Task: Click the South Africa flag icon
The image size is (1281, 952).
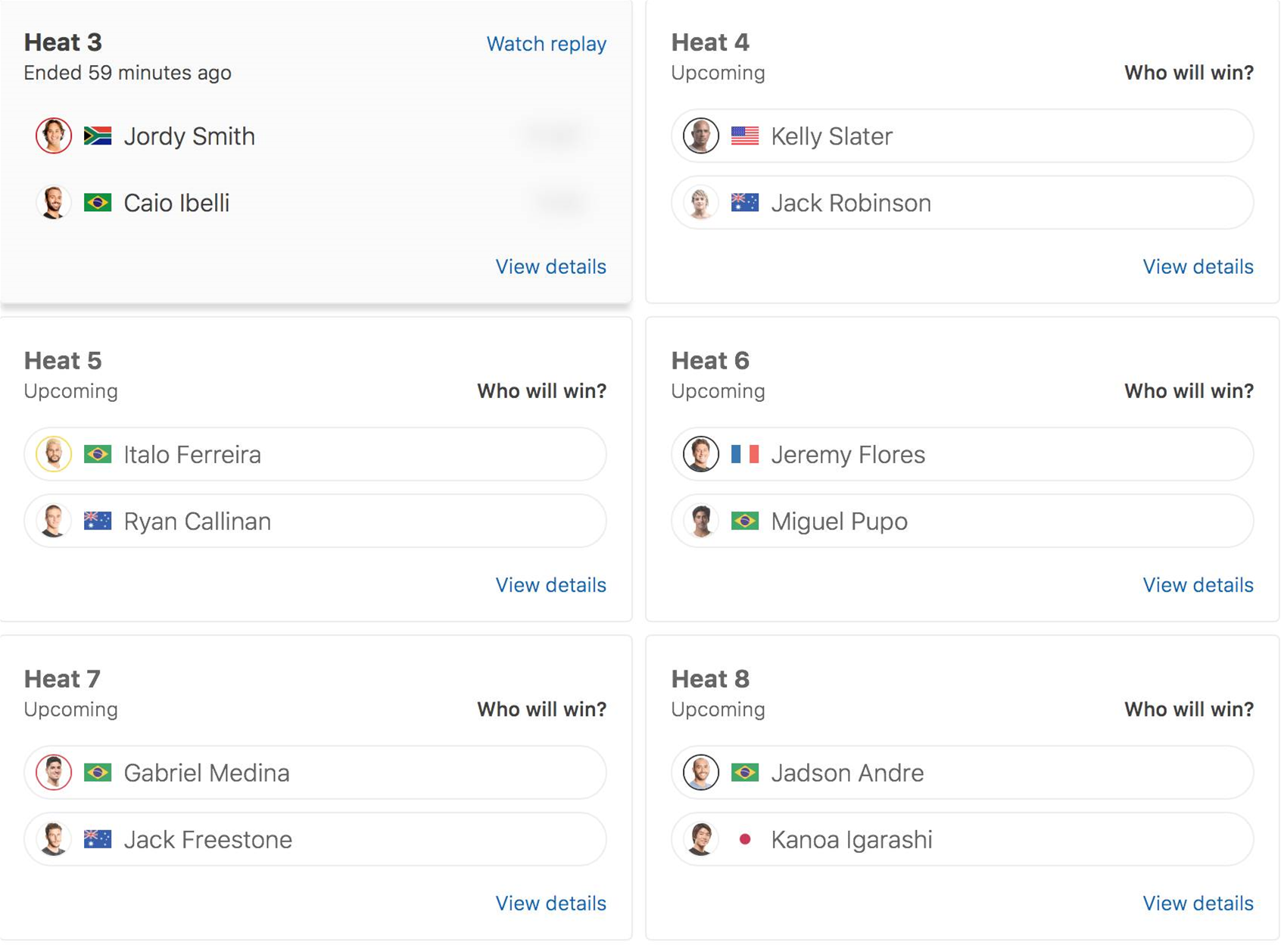Action: tap(98, 136)
